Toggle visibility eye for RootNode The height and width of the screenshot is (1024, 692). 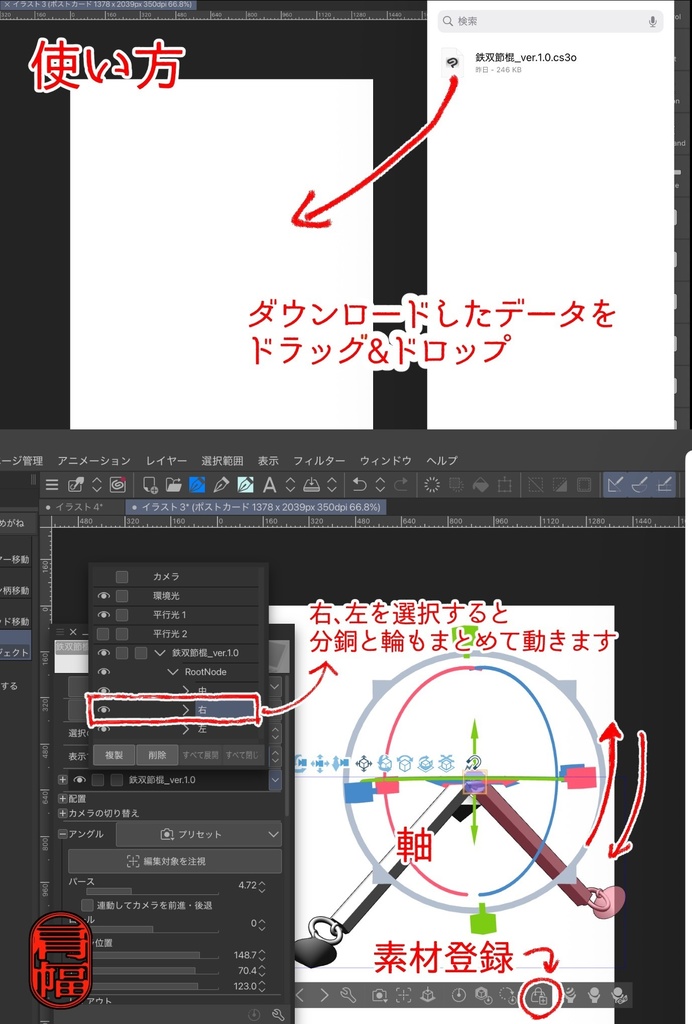click(x=103, y=671)
